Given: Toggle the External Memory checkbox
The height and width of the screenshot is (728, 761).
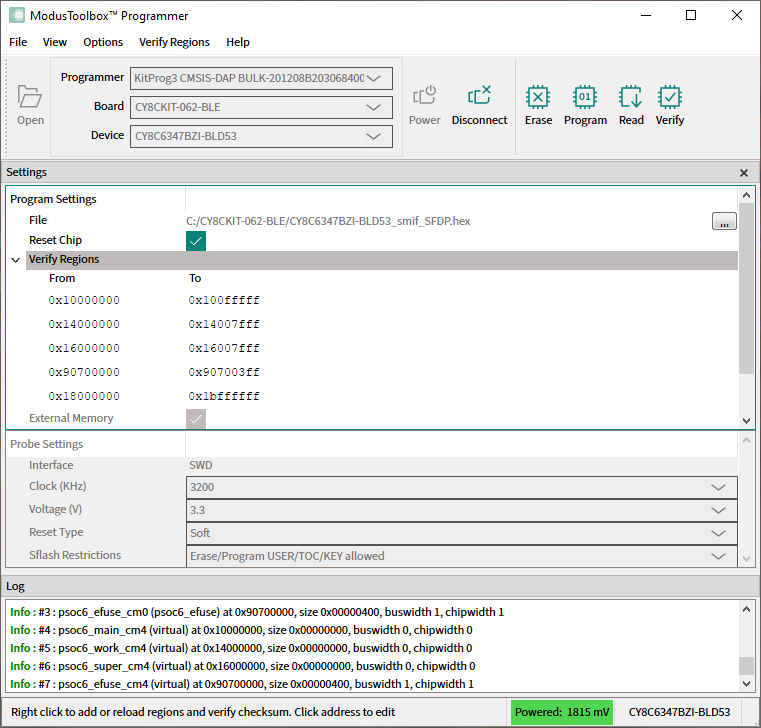Looking at the screenshot, I should pos(196,419).
